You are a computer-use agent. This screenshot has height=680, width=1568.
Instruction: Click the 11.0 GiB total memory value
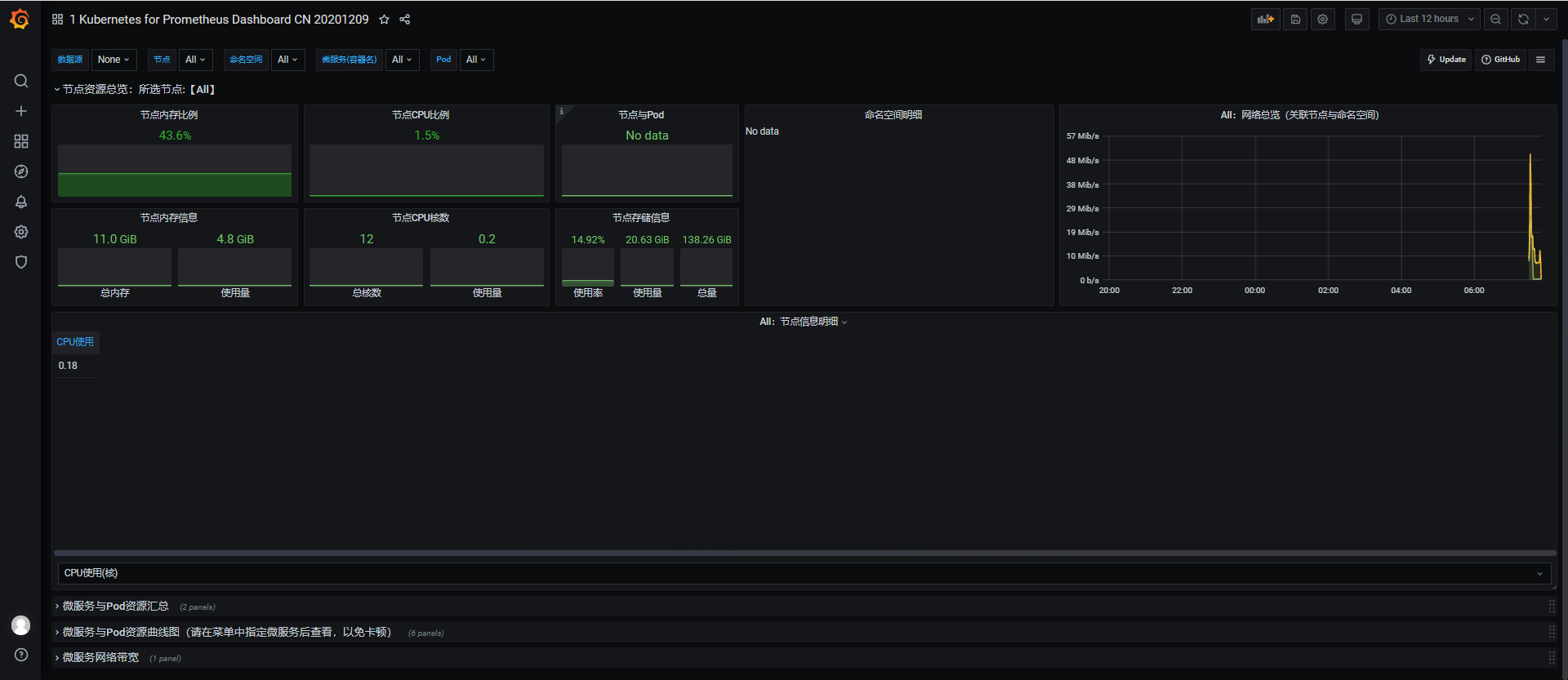click(115, 239)
